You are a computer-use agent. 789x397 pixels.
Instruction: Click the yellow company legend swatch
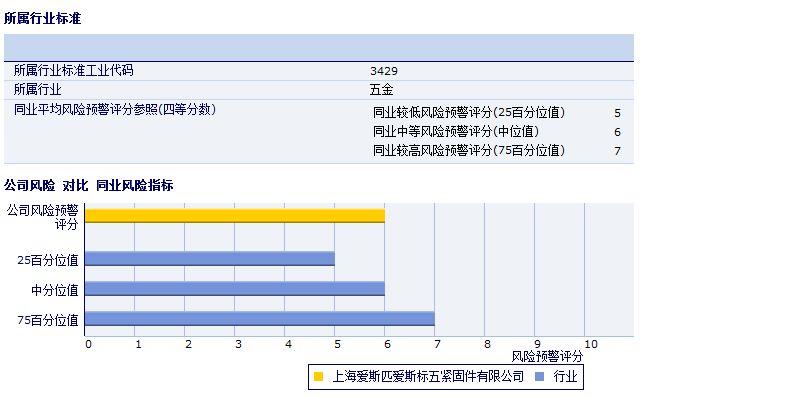[x=318, y=376]
